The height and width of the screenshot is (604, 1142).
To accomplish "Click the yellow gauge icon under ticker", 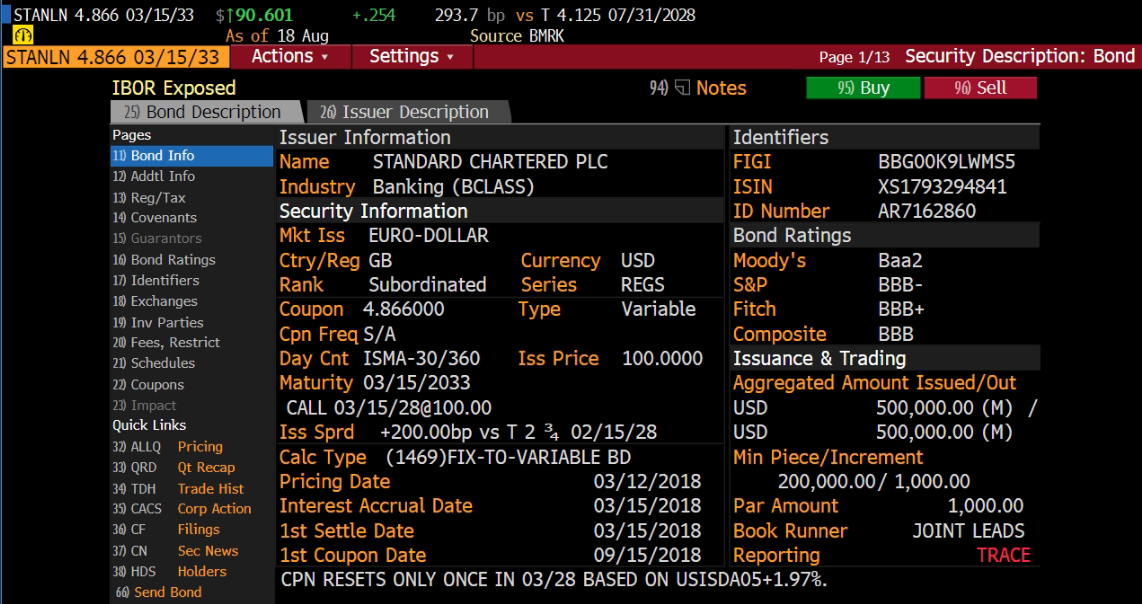I will pyautogui.click(x=23, y=35).
